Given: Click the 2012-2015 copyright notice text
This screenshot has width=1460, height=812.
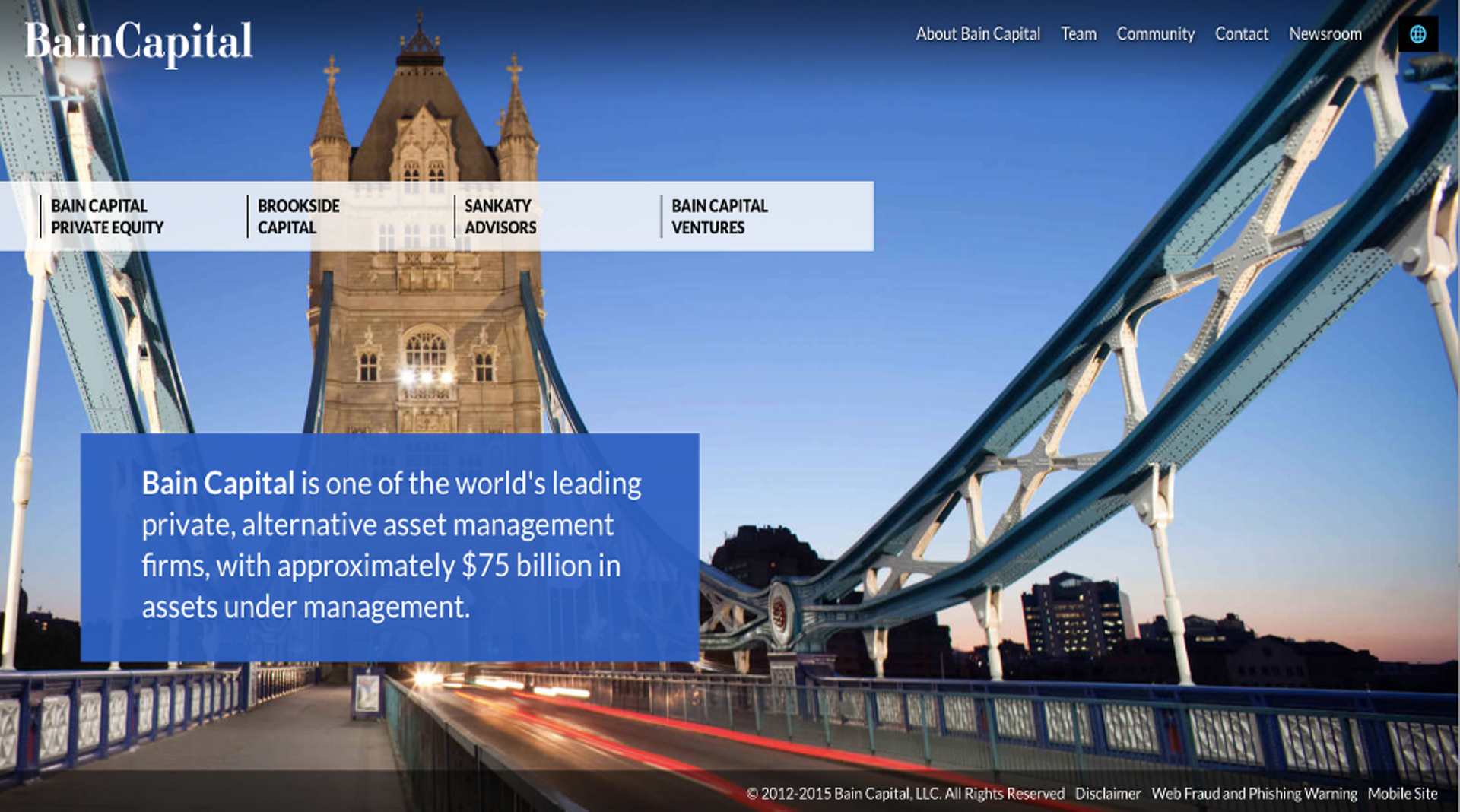Looking at the screenshot, I should pyautogui.click(x=905, y=794).
